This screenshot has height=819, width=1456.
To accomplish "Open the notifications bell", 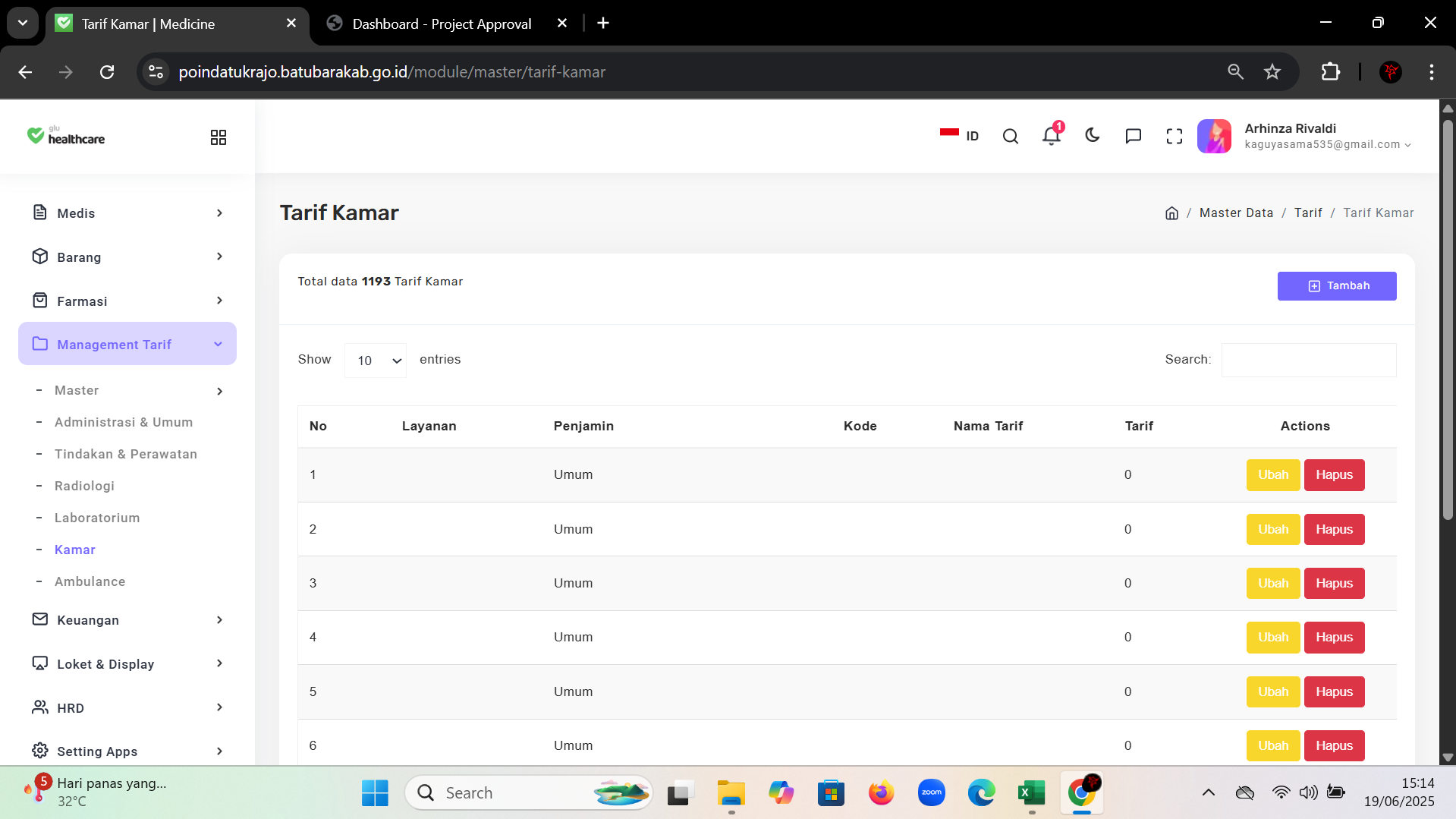I will coord(1051,136).
